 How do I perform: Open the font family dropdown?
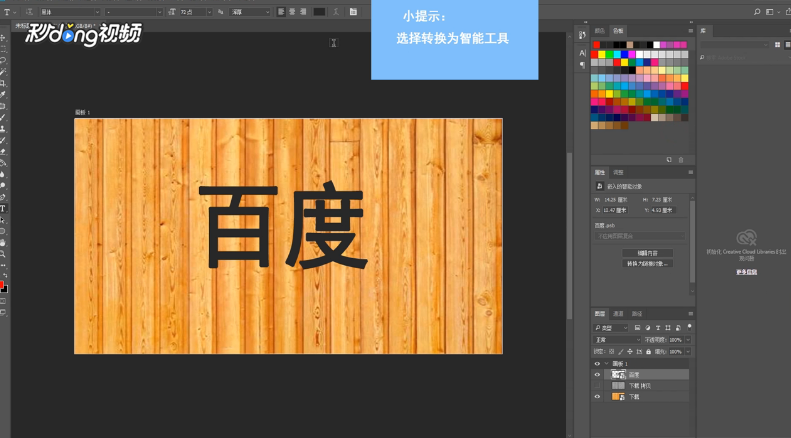71,12
